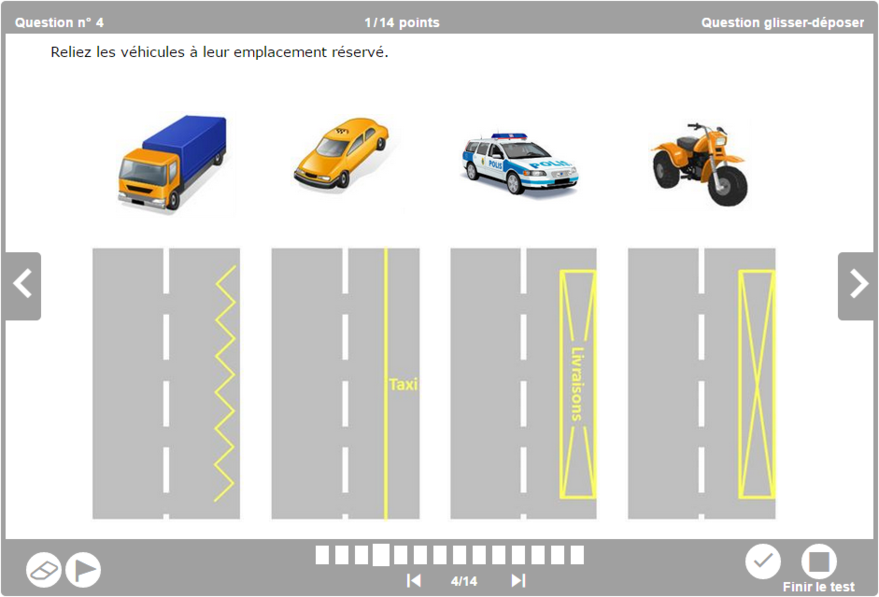This screenshot has height=597, width=879.
Task: Jump to the first question icon
Action: click(x=413, y=581)
